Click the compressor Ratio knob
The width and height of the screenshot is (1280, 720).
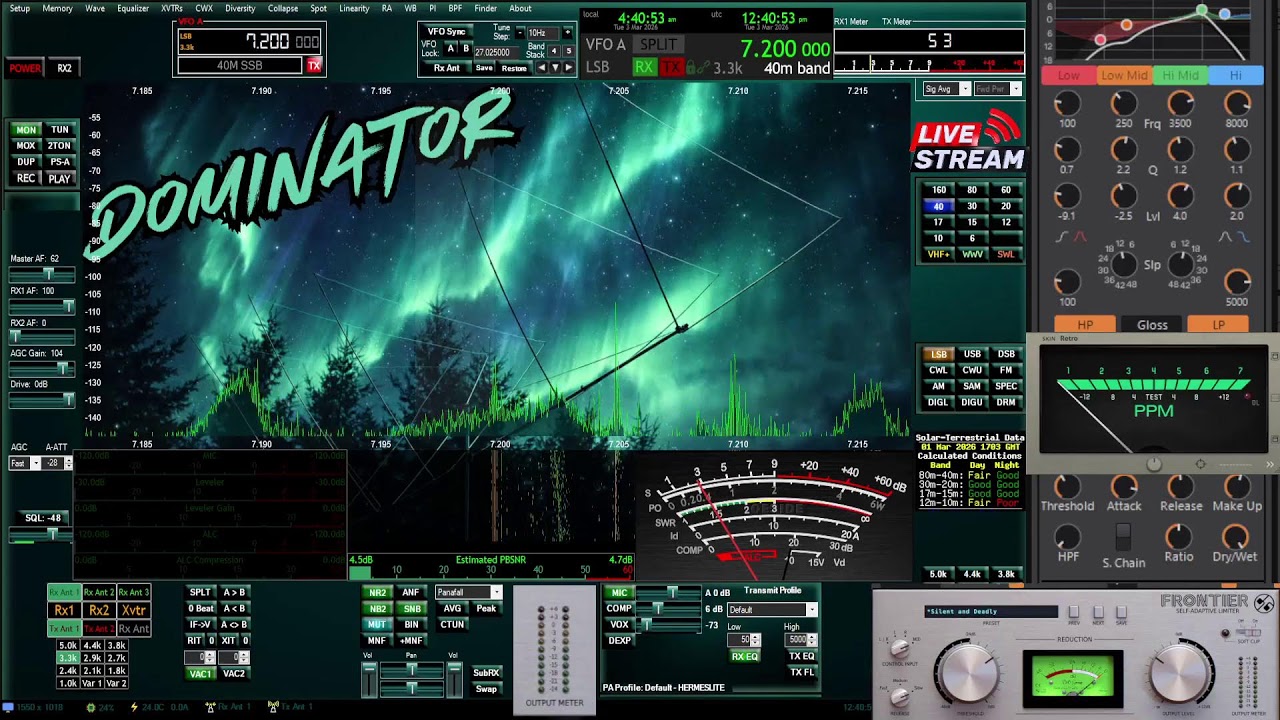coord(1180,536)
